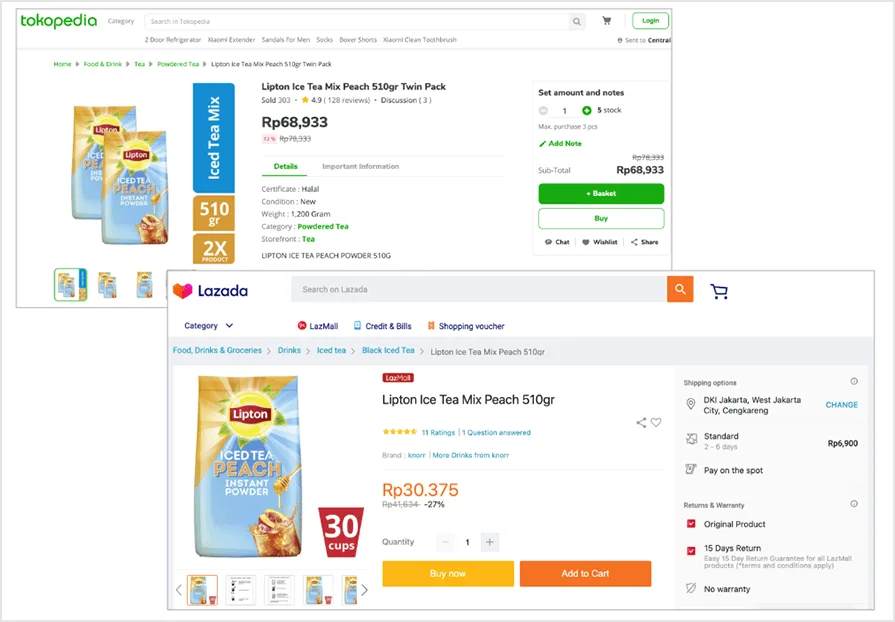Viewport: 895px width, 622px height.
Task: Add product to wishlist via heart icon
Action: coord(656,423)
